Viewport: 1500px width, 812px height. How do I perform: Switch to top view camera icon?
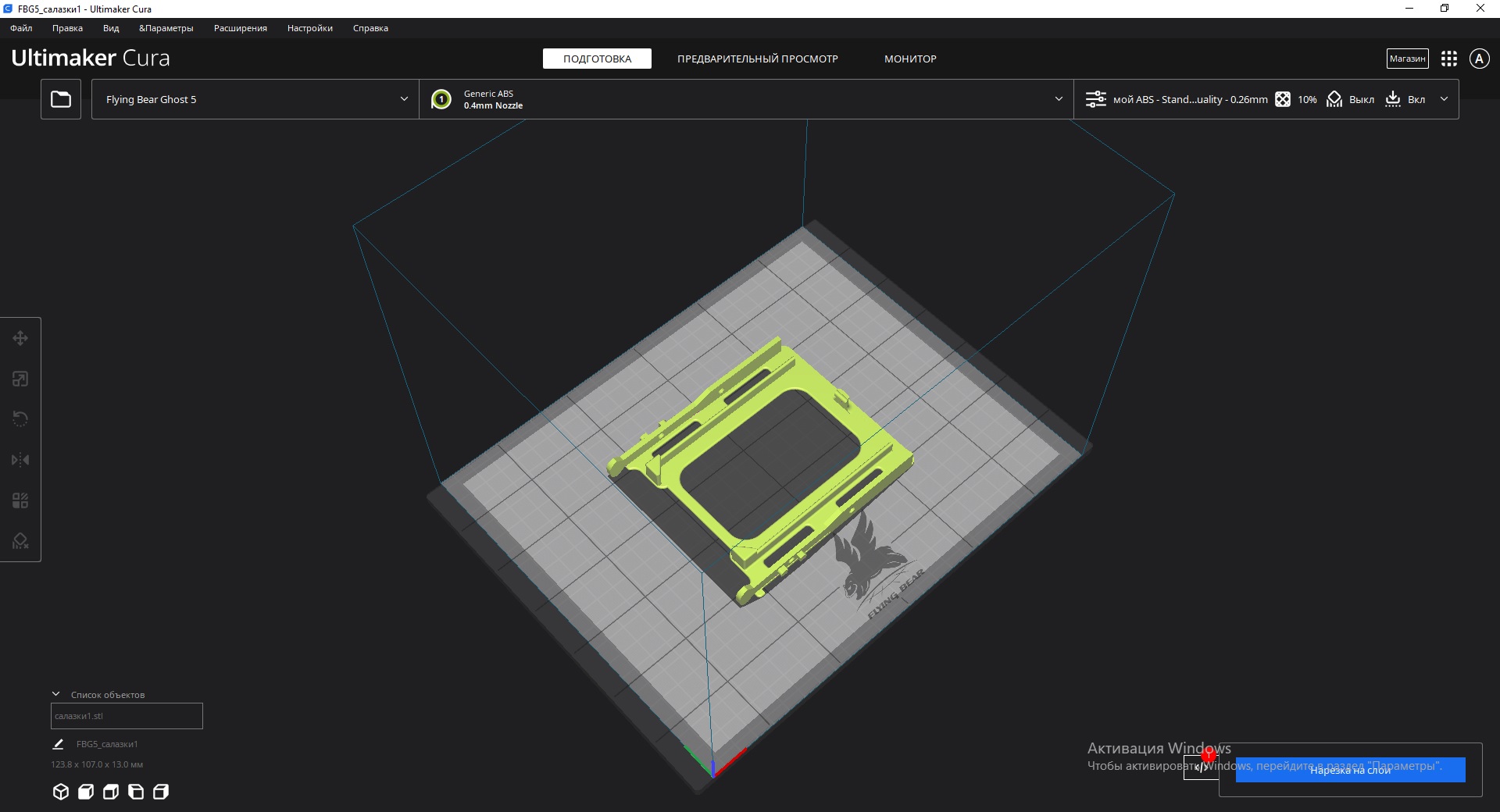pos(111,792)
